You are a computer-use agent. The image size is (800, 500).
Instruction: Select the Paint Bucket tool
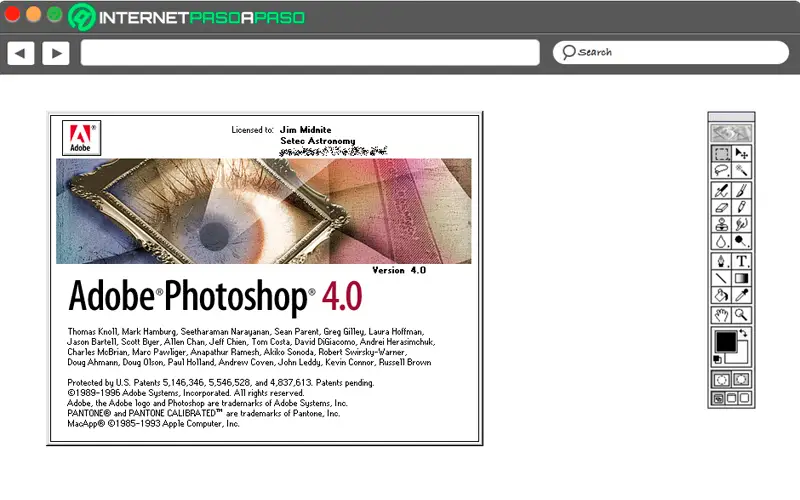721,295
